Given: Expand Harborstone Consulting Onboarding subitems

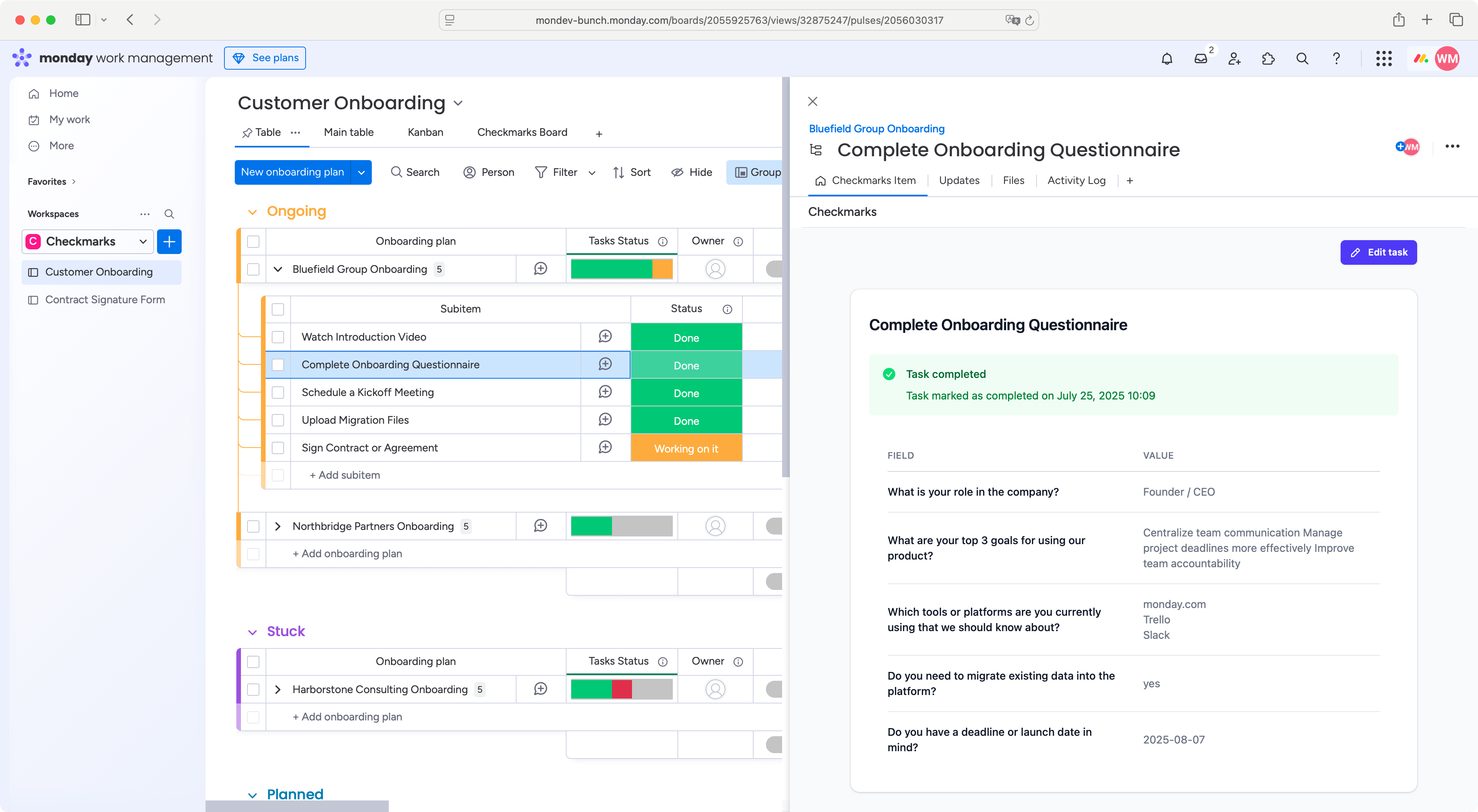Looking at the screenshot, I should (x=278, y=689).
